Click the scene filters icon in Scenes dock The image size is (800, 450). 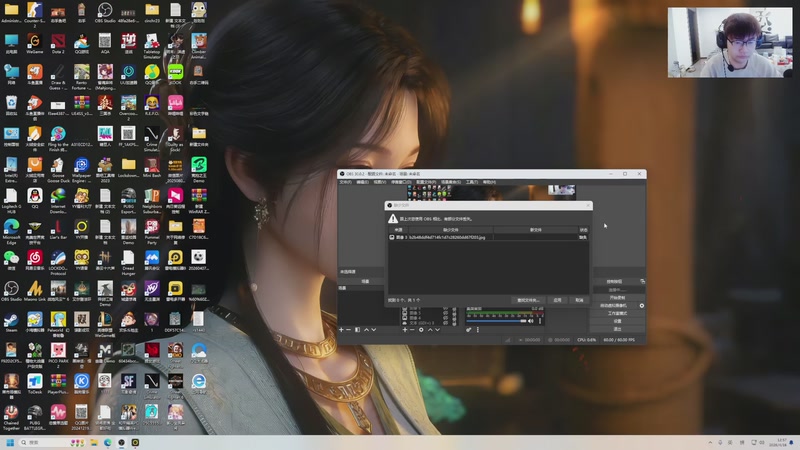point(357,329)
